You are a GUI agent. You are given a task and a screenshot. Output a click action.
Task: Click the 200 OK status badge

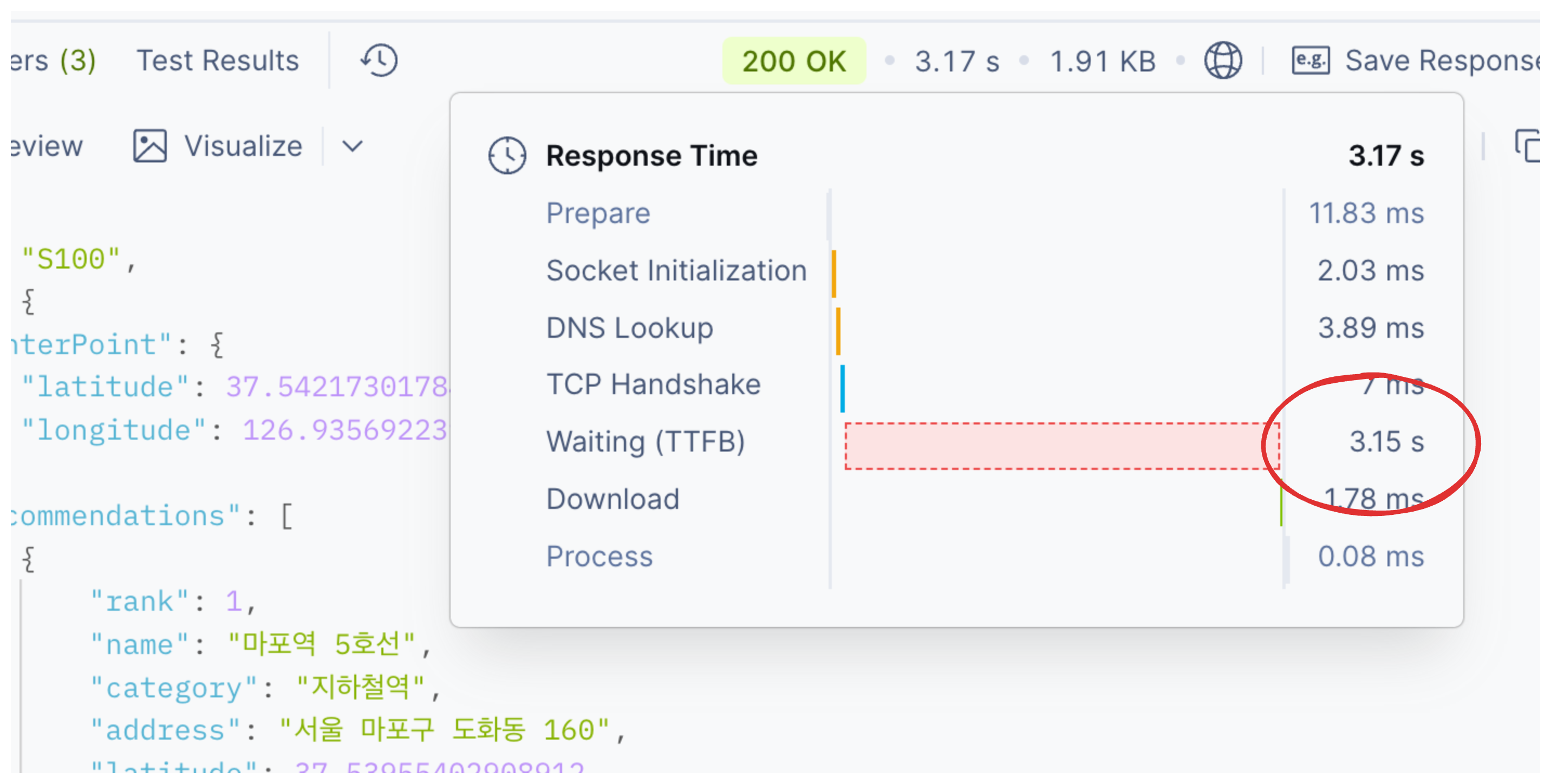click(793, 61)
